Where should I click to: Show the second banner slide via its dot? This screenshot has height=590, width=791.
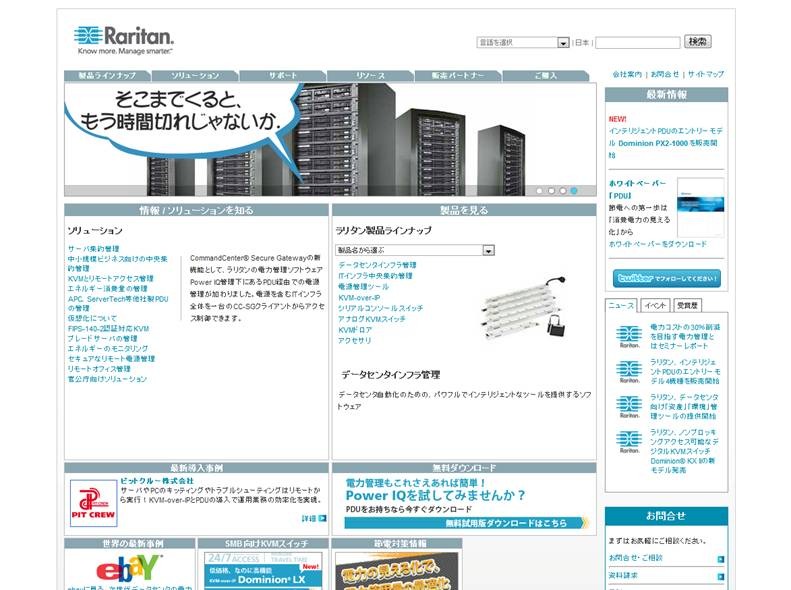coord(551,191)
